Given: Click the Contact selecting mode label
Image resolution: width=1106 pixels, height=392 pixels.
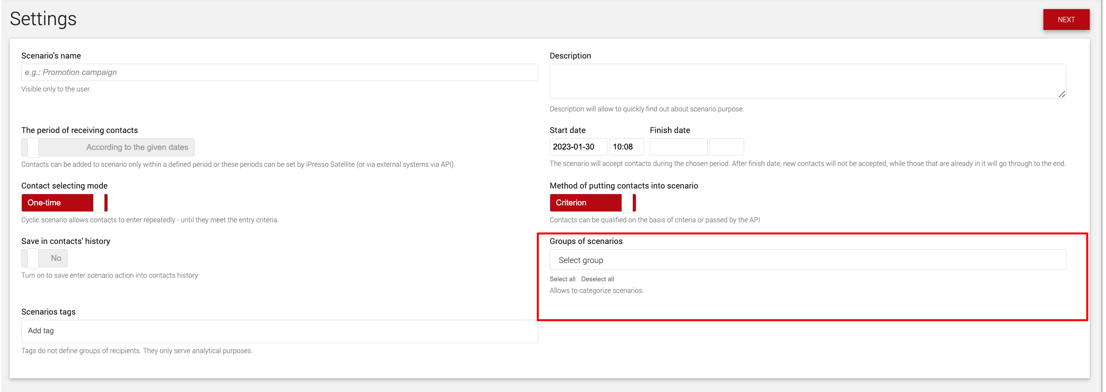Looking at the screenshot, I should point(64,185).
